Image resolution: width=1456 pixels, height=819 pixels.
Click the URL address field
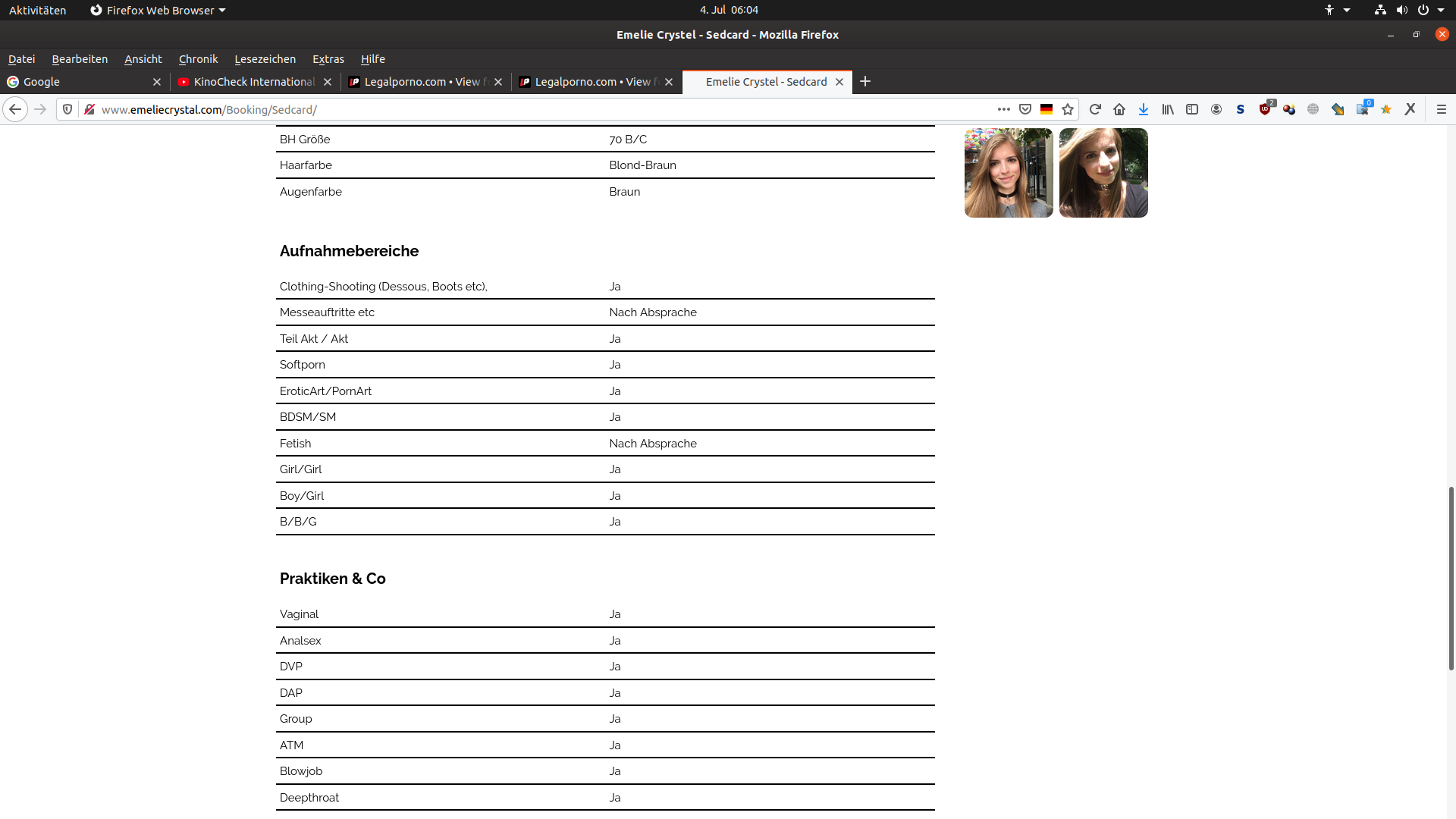tap(531, 109)
